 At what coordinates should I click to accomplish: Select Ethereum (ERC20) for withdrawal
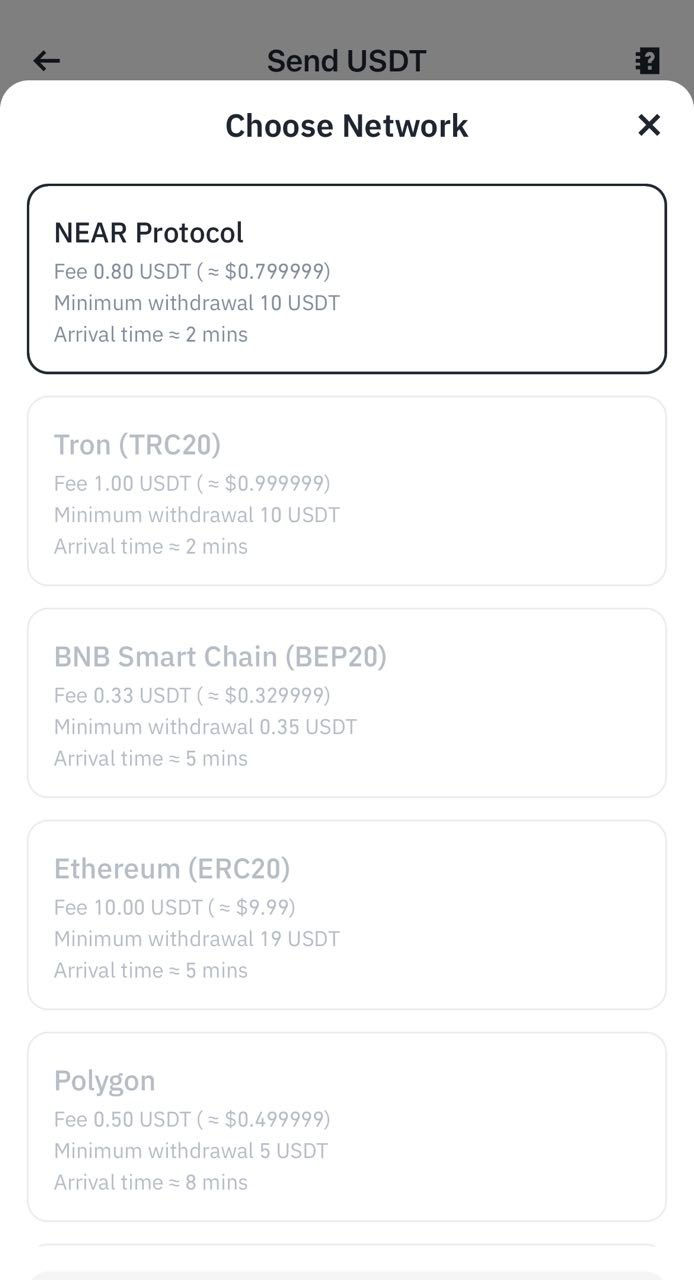pos(347,914)
